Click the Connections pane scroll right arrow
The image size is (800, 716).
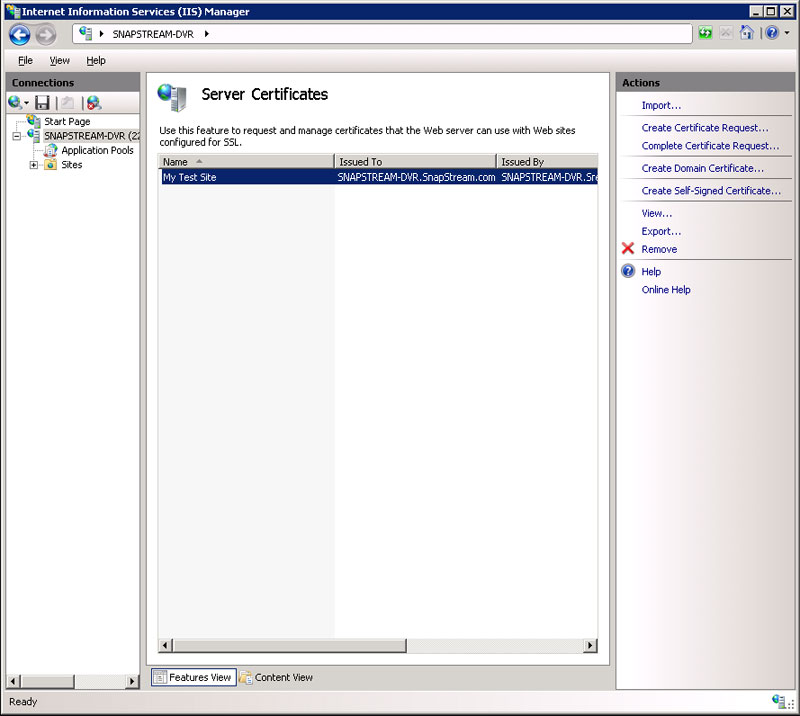[132, 681]
